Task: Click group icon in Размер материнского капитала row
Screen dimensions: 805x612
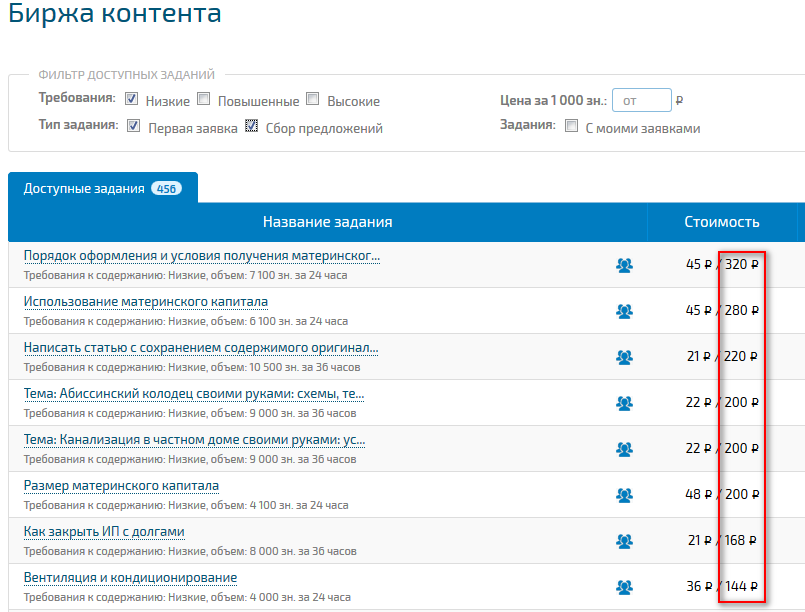Action: [624, 495]
